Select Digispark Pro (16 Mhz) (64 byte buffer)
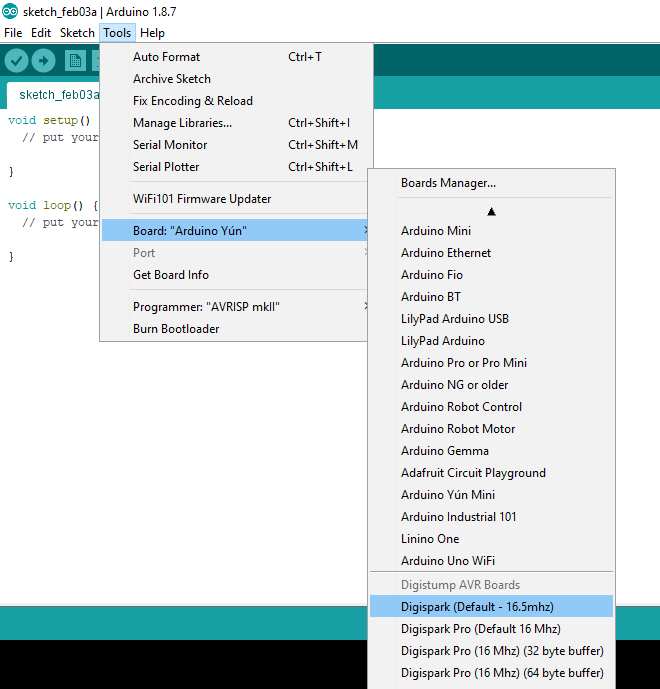The height and width of the screenshot is (689, 660). pyautogui.click(x=491, y=673)
